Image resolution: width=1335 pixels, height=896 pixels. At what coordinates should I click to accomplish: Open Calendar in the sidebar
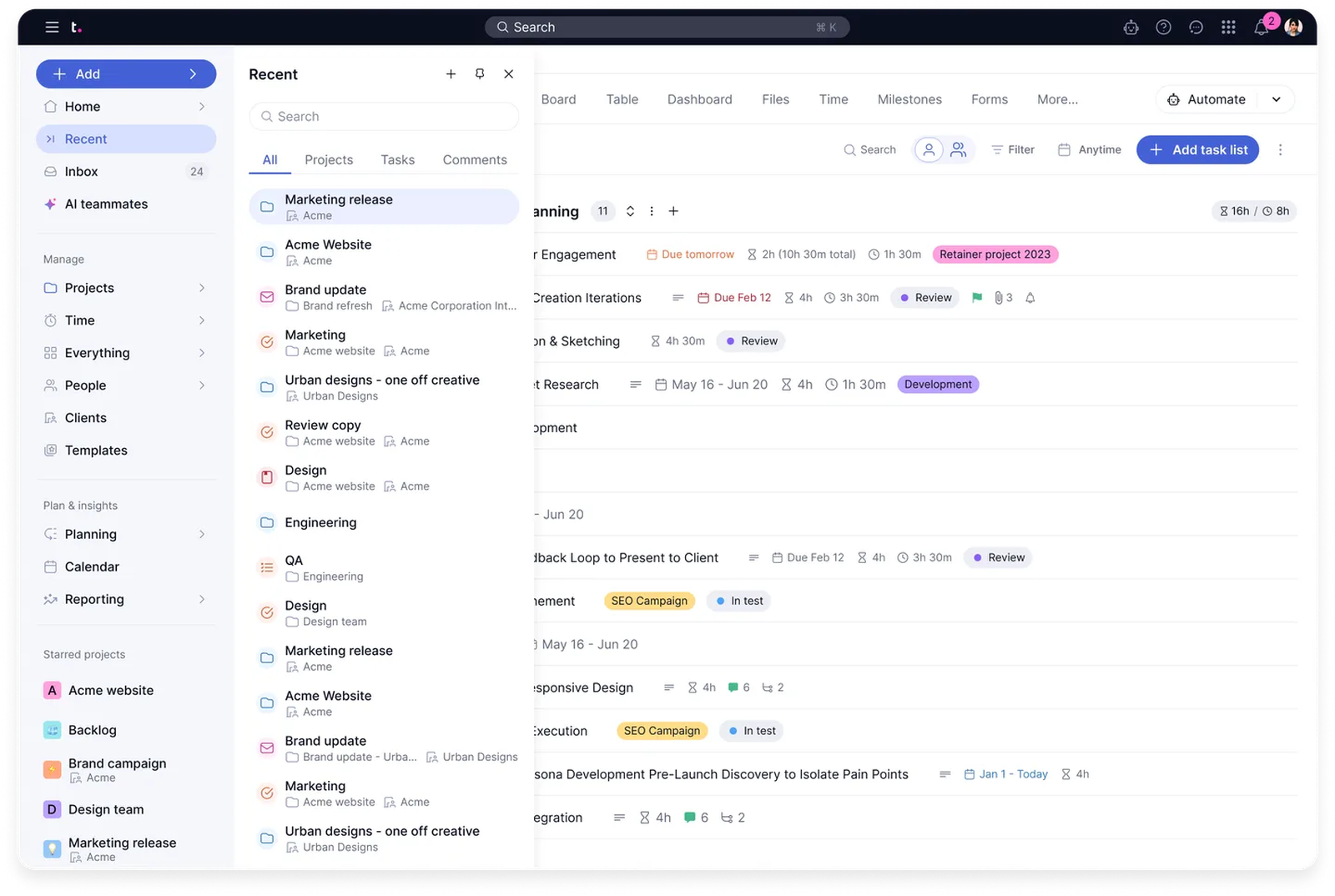[126, 567]
